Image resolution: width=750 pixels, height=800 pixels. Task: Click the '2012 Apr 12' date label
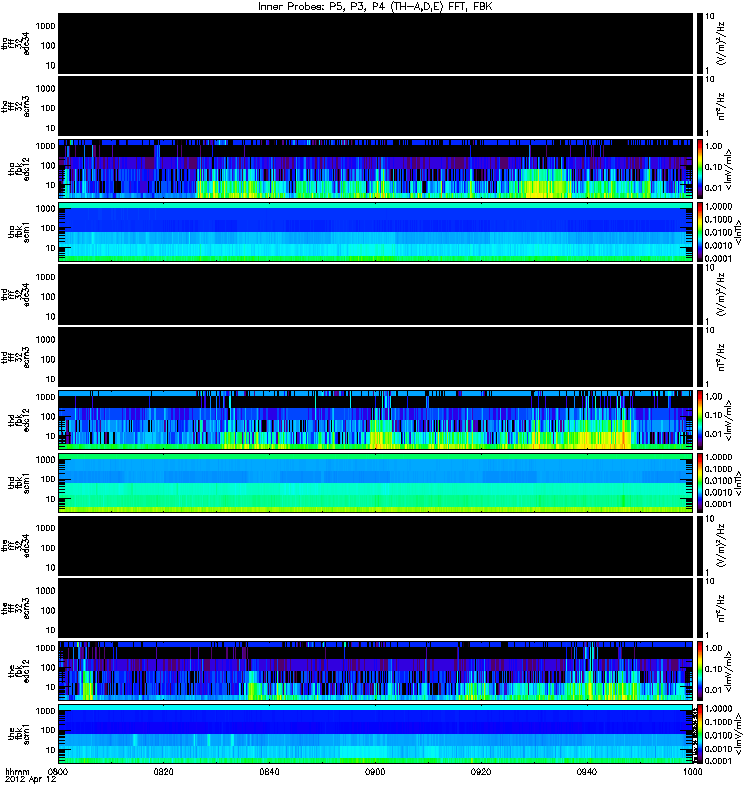tap(31, 780)
